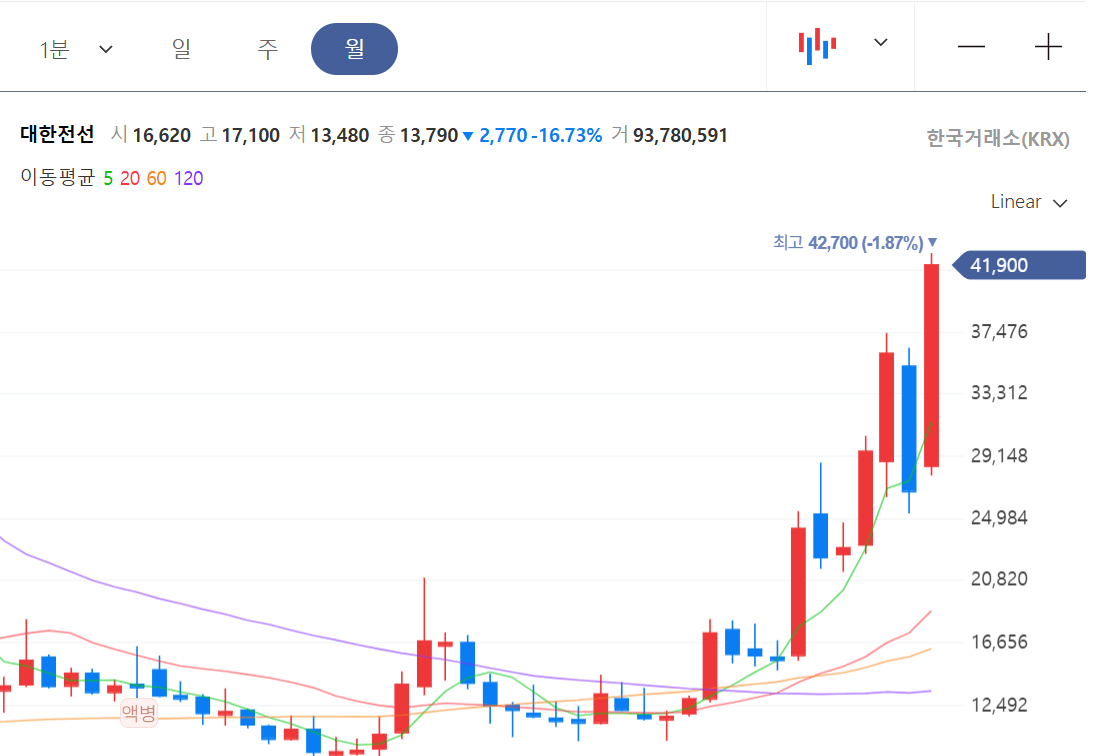Click the volume value 93,780,591

[681, 135]
